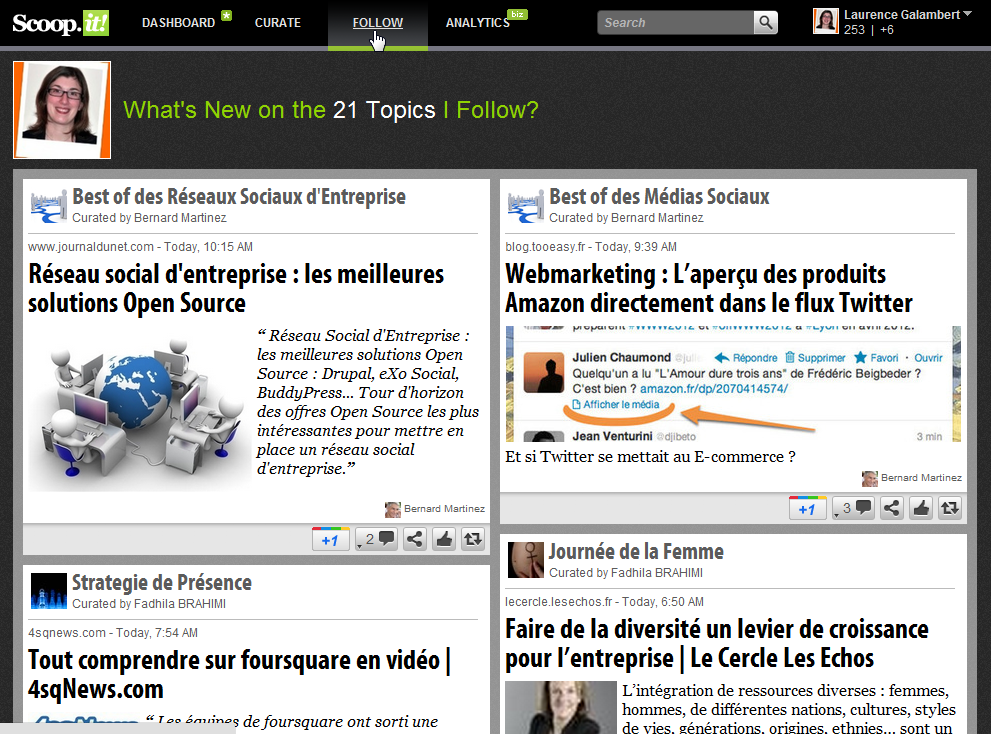Click Bernard Martinez avatar on Webmarketing post

tap(870, 479)
